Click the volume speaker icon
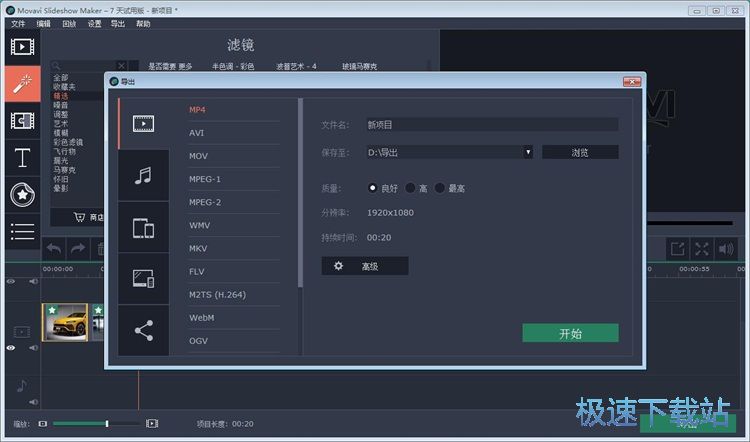This screenshot has height=442, width=750. (726, 249)
